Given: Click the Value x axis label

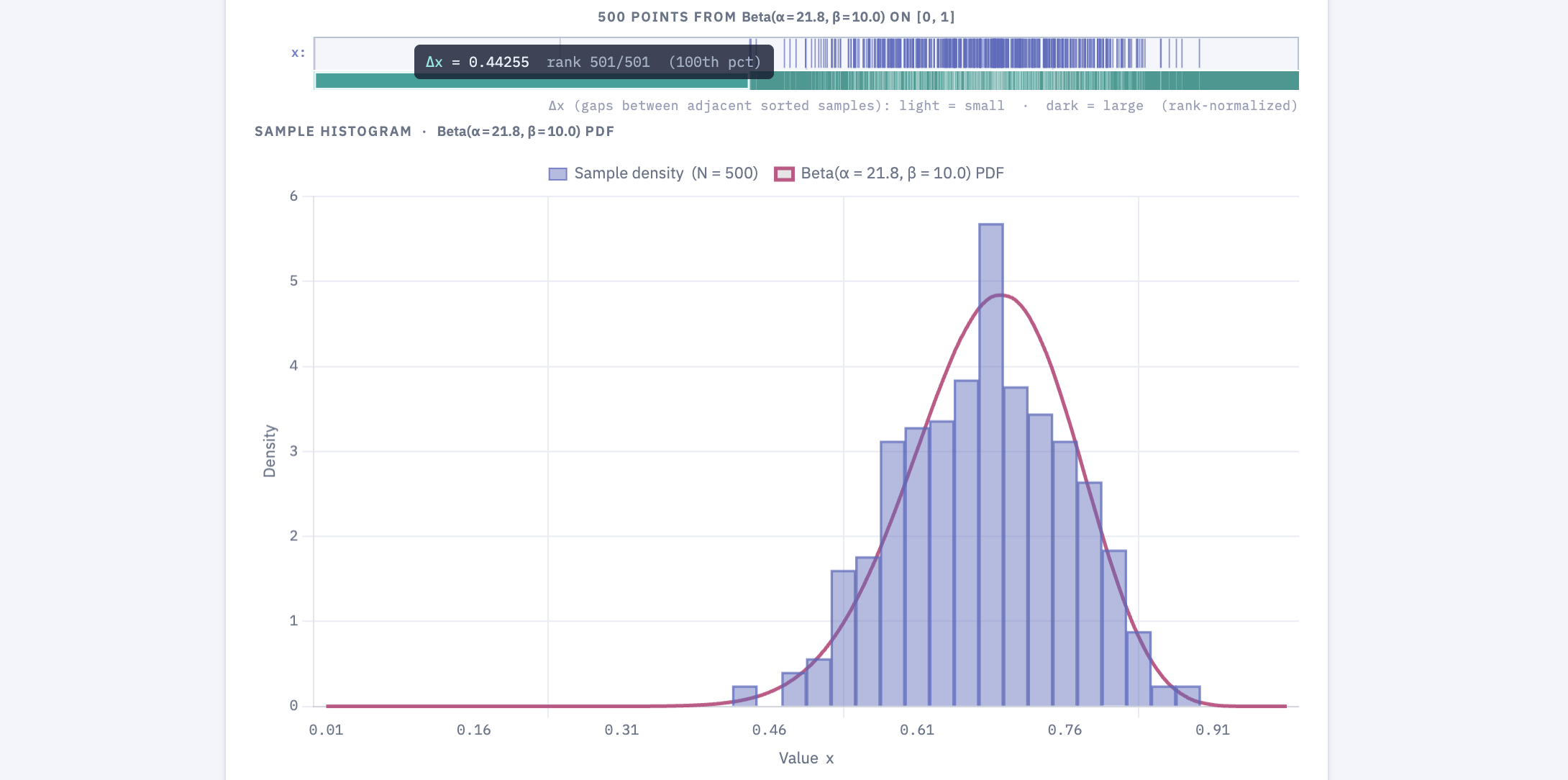Looking at the screenshot, I should pos(806,758).
